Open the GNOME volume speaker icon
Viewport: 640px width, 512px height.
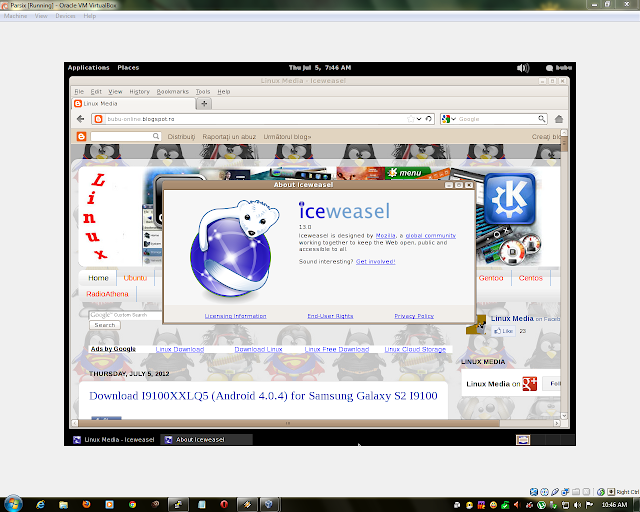coord(523,68)
